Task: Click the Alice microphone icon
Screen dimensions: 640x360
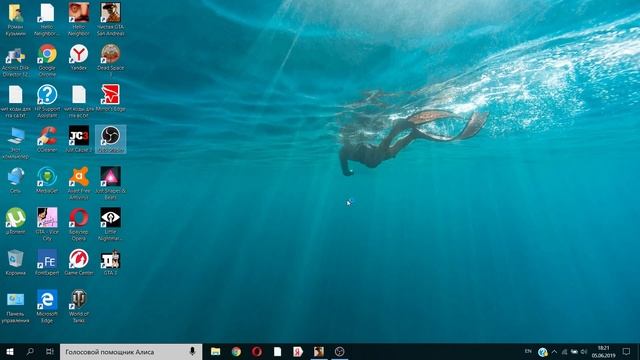Action: pos(192,351)
